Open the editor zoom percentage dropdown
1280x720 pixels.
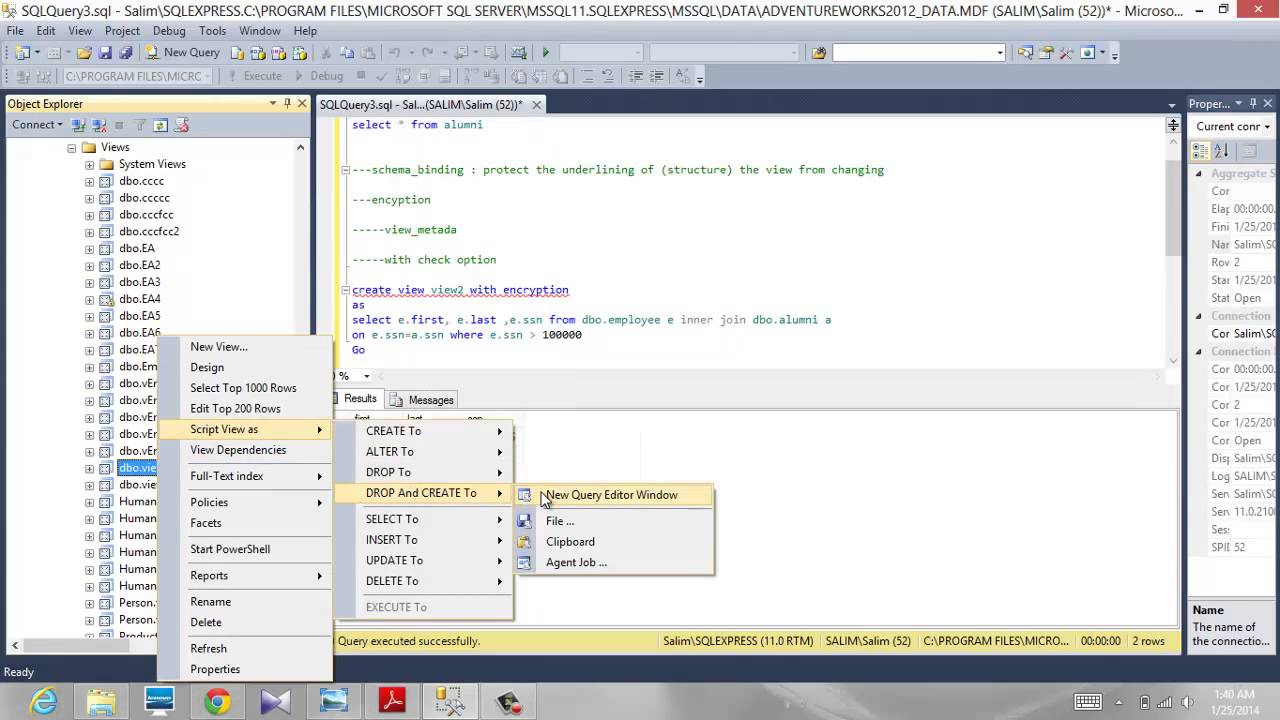(366, 376)
